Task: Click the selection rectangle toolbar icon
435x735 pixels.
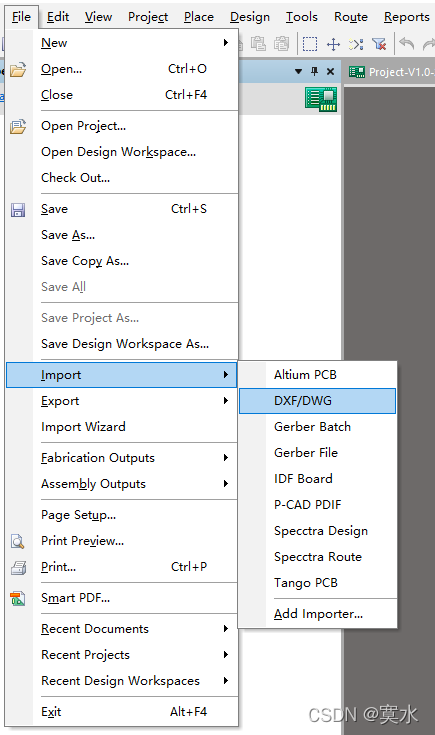Action: (x=310, y=45)
